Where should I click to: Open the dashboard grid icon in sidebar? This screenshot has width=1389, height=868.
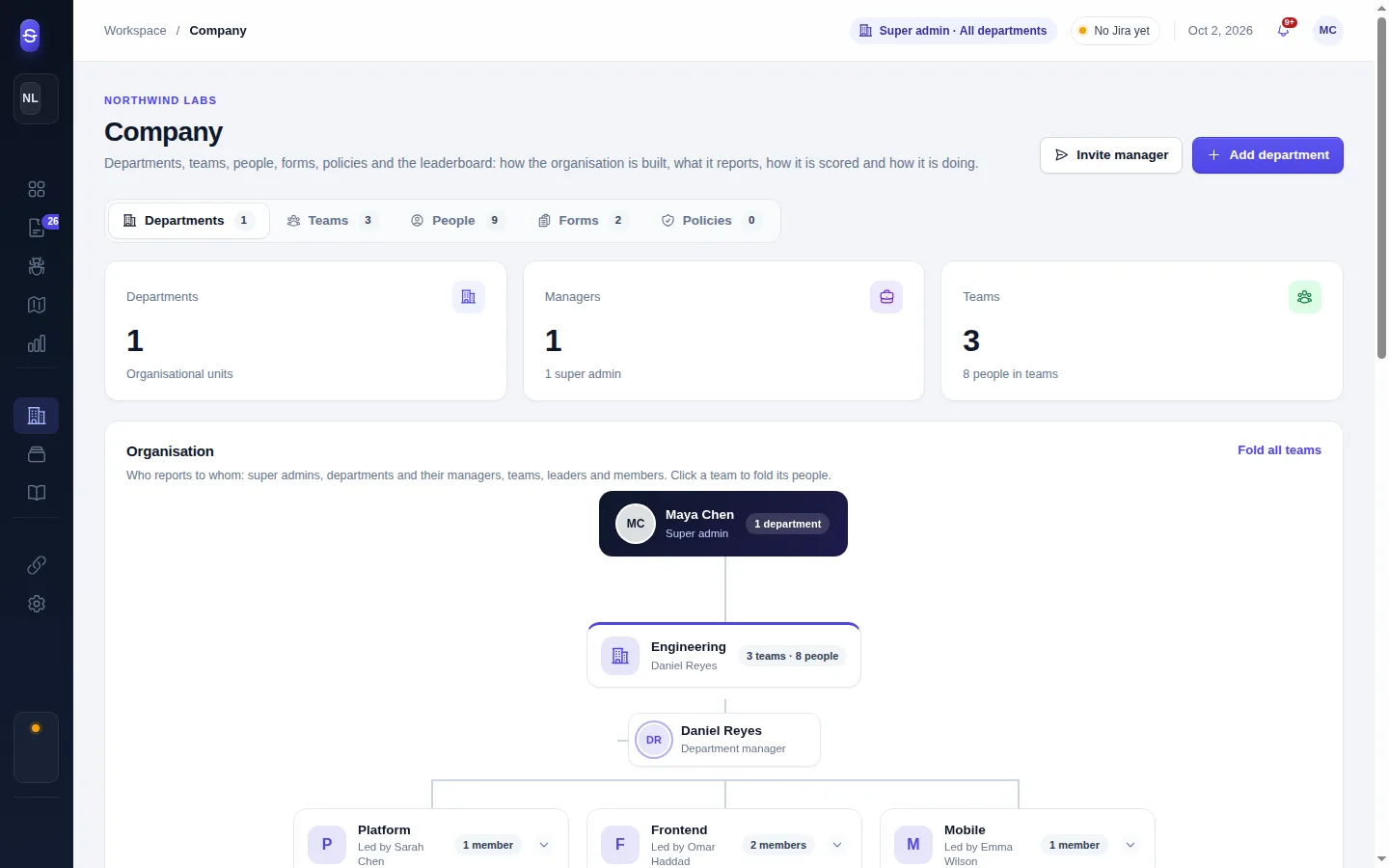pos(37,189)
